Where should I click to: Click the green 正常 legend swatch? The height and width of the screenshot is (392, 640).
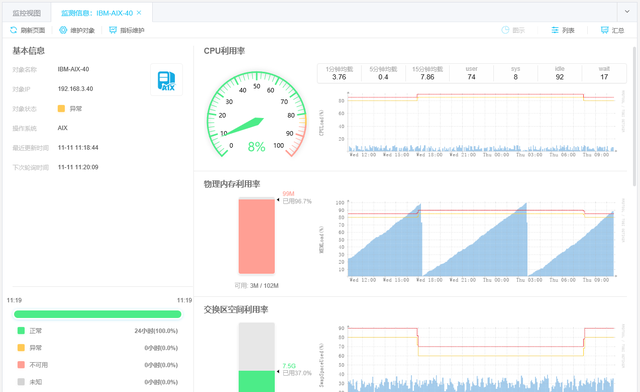(x=21, y=330)
